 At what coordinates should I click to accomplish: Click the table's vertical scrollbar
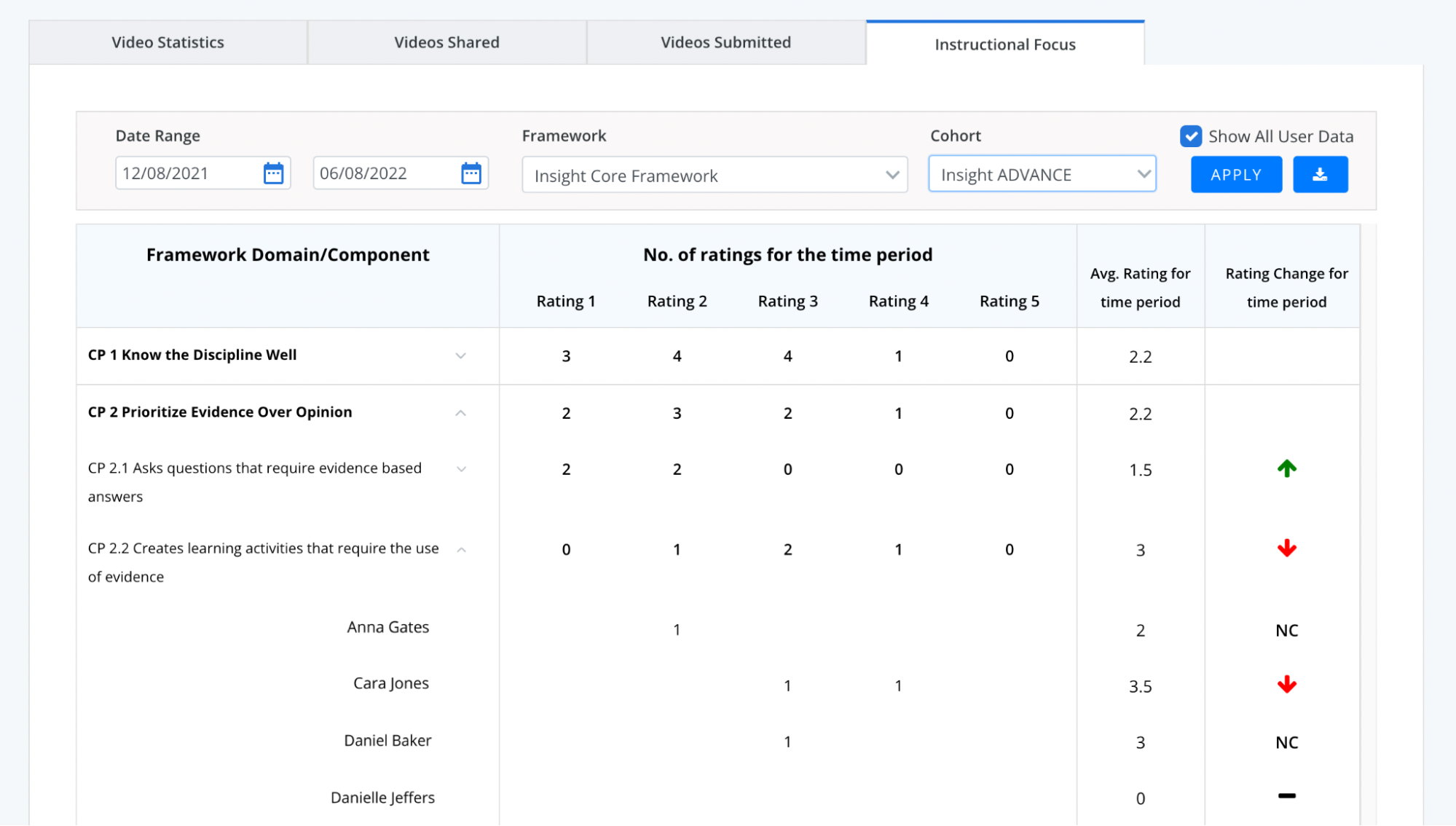point(1368,524)
